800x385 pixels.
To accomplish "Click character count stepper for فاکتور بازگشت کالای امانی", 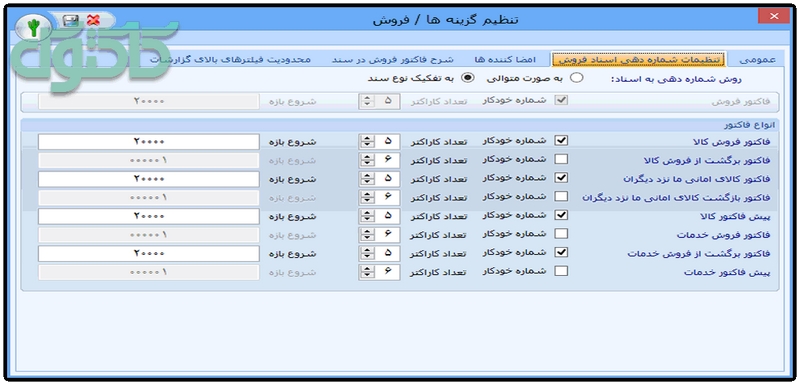I will coord(366,197).
